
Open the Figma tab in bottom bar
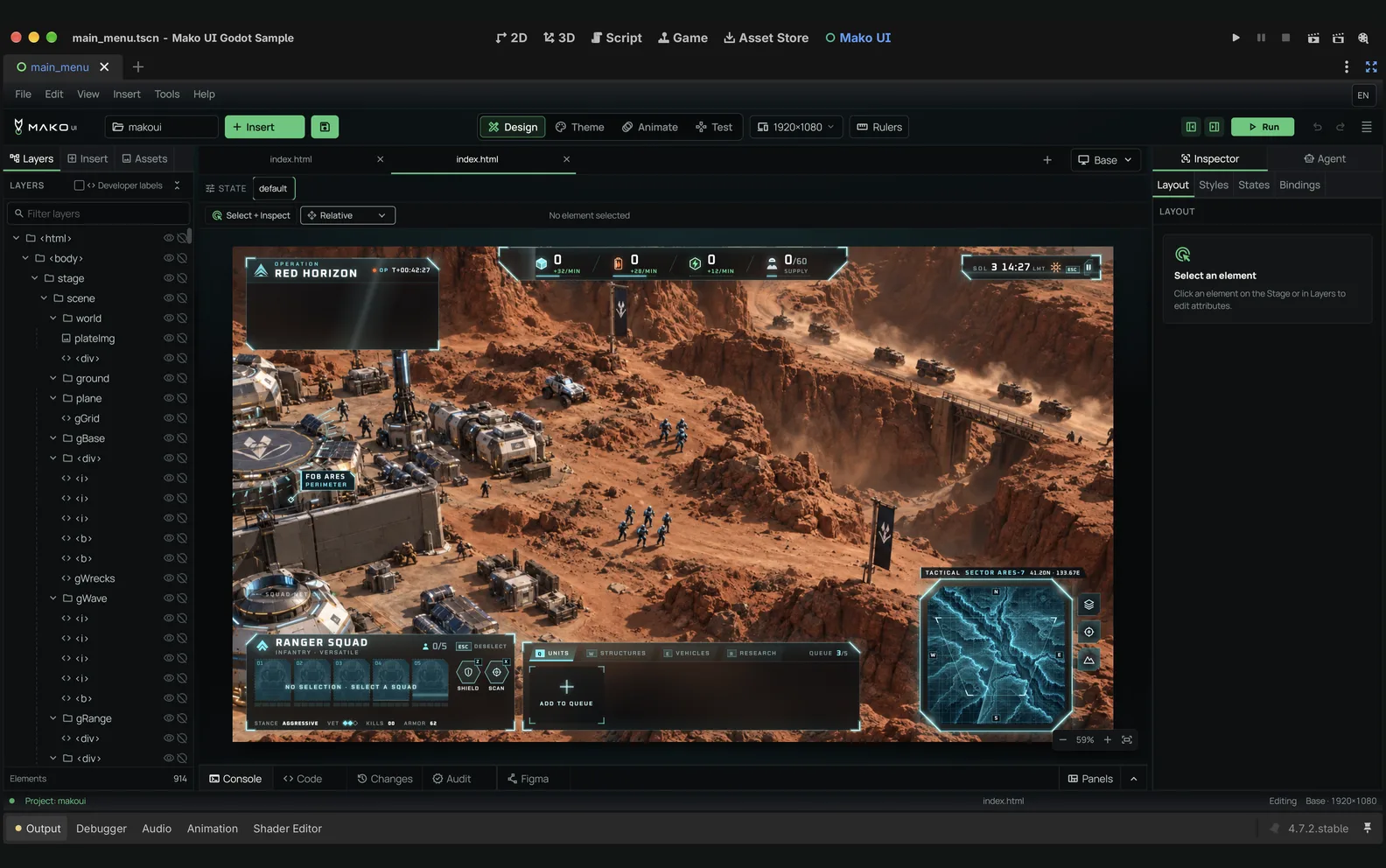[528, 779]
